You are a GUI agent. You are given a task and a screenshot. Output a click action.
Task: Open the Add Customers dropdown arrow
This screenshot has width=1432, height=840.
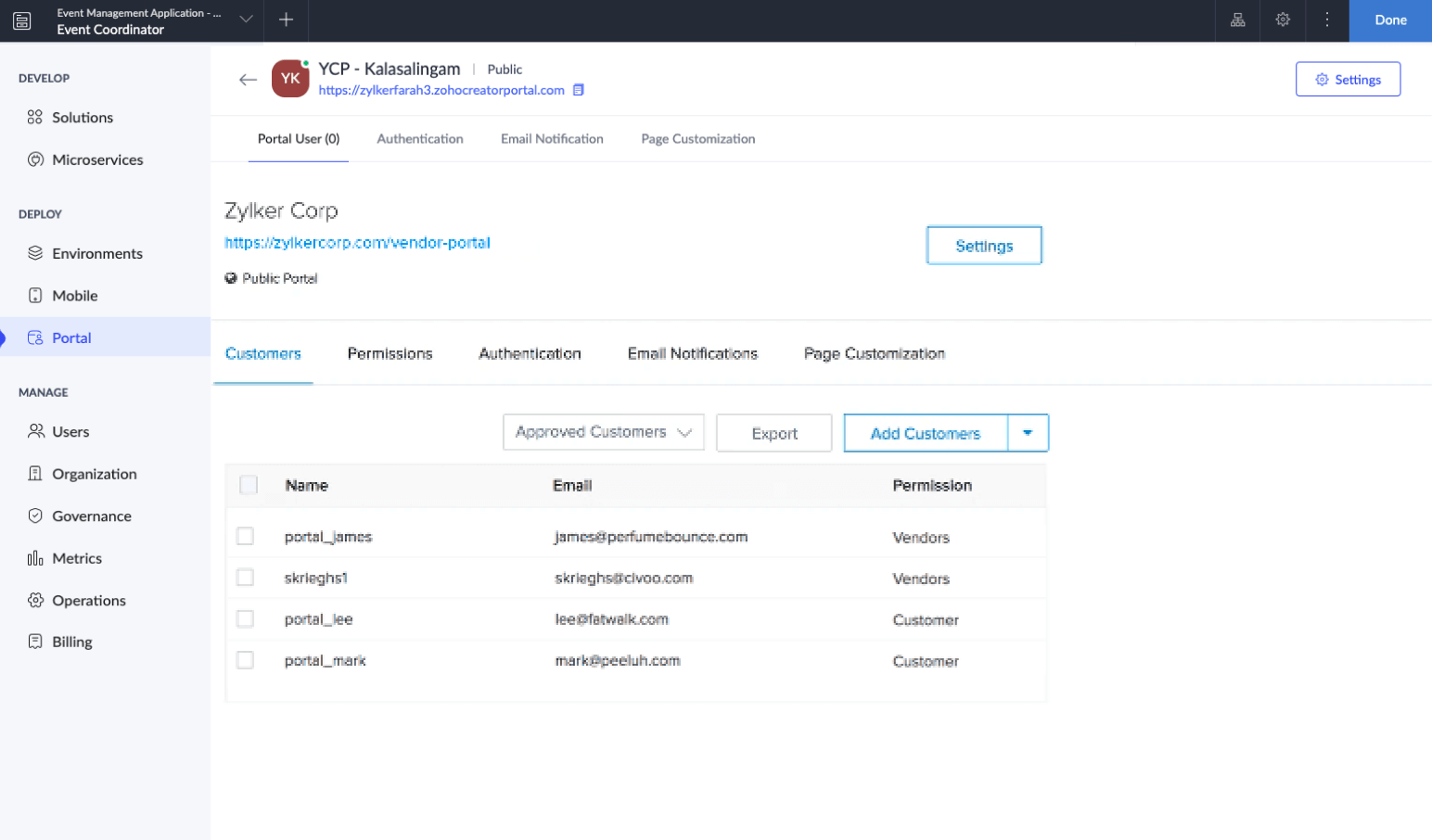(x=1028, y=433)
